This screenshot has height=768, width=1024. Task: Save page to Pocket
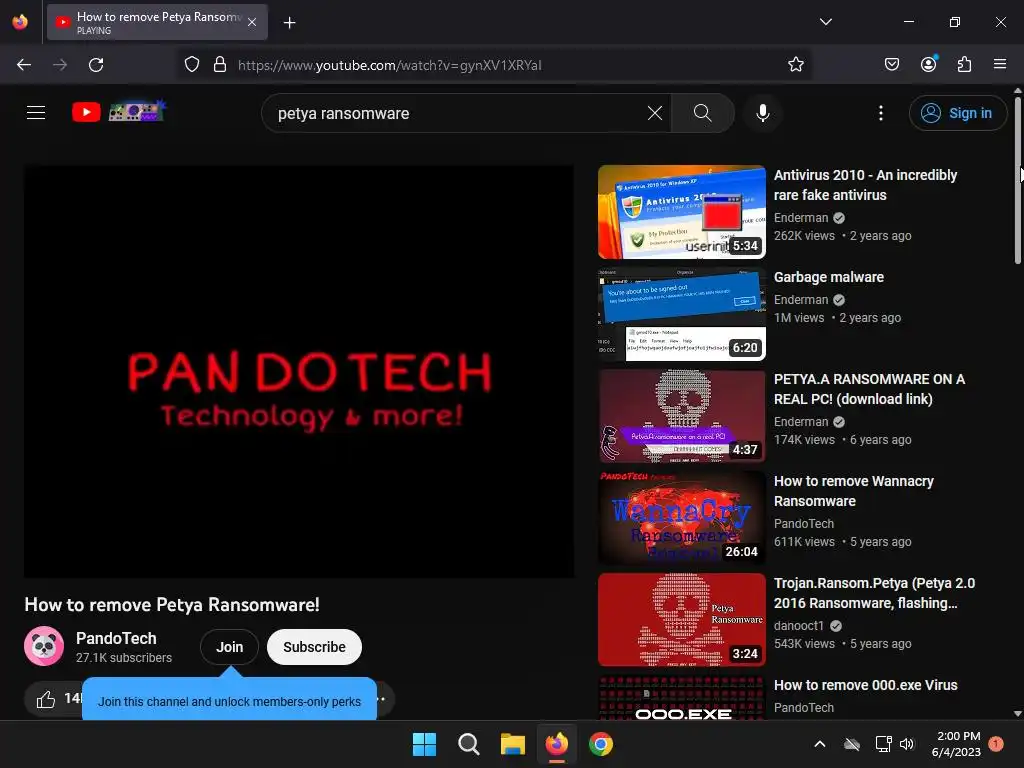[891, 65]
